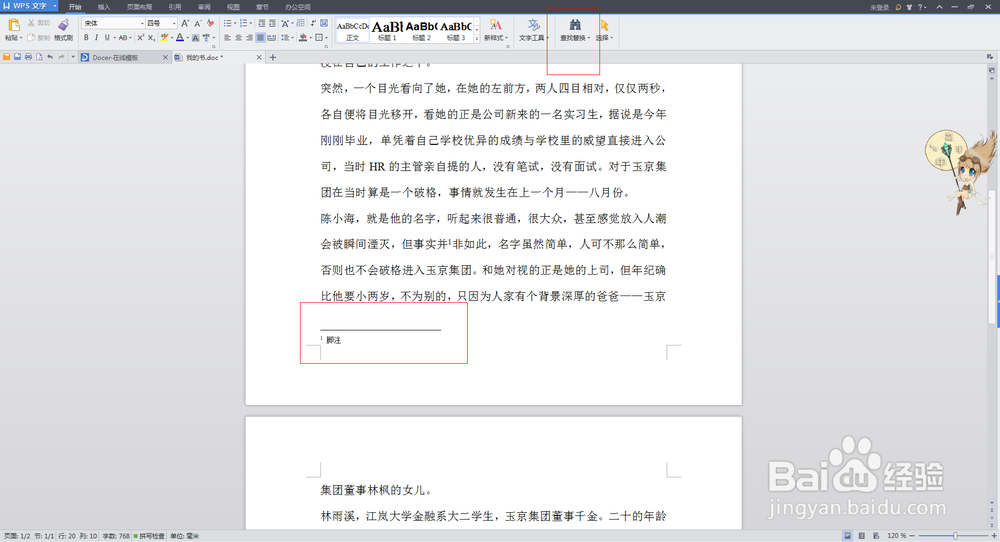Viewport: 1000px width, 542px height.
Task: Open WPS 文字 application menu
Action: point(29,6)
